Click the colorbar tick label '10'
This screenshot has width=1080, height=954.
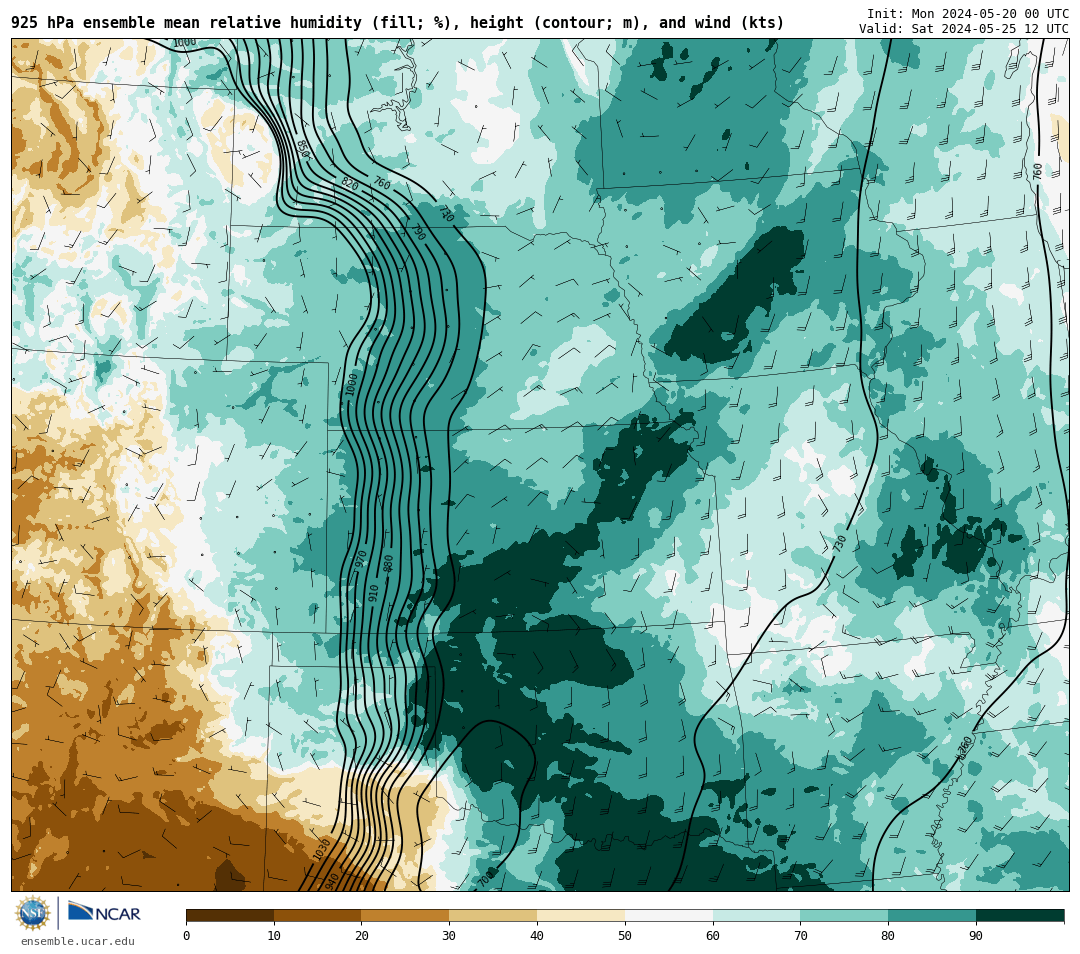click(274, 935)
